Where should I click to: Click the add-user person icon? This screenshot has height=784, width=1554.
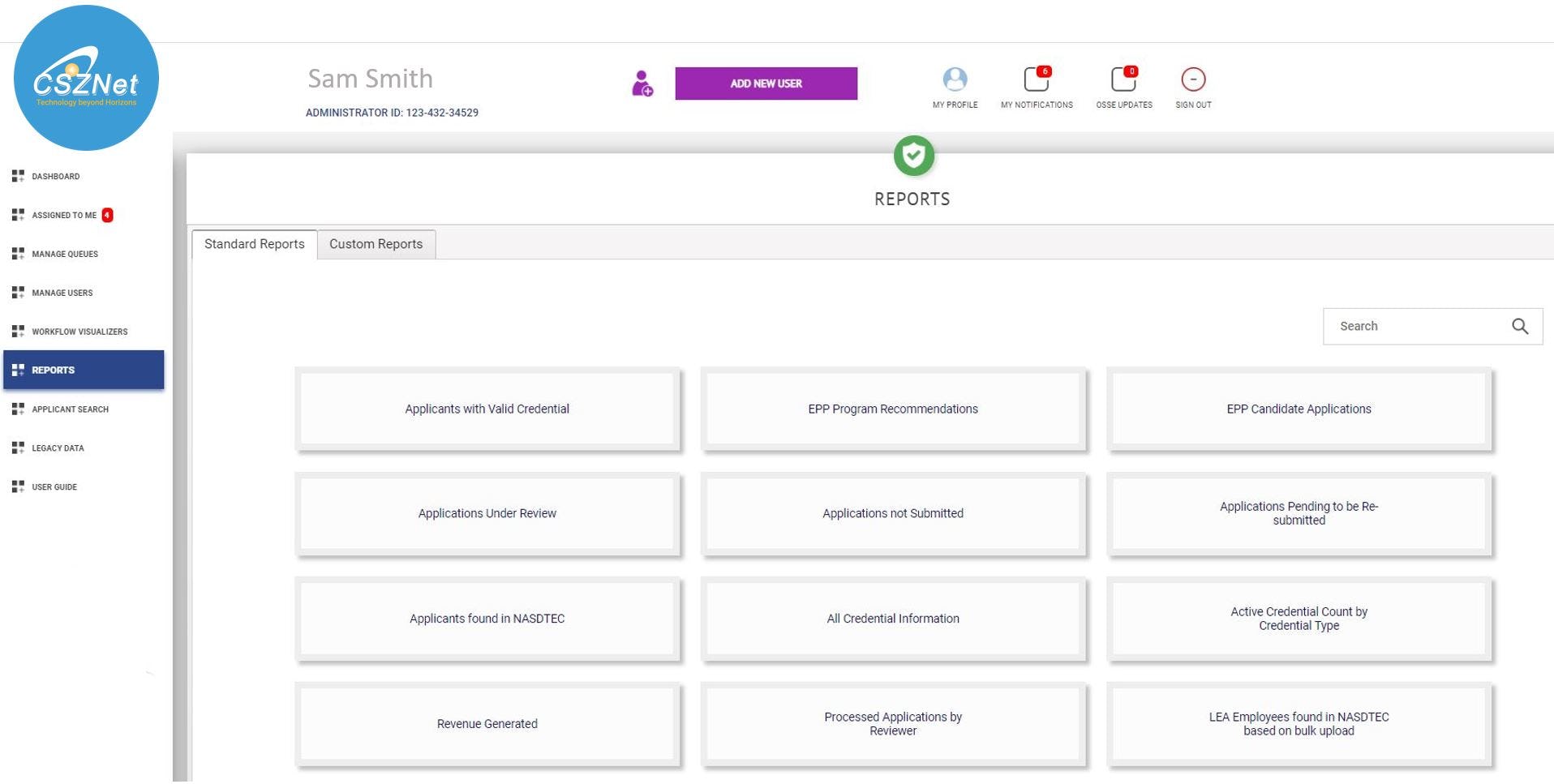point(642,84)
